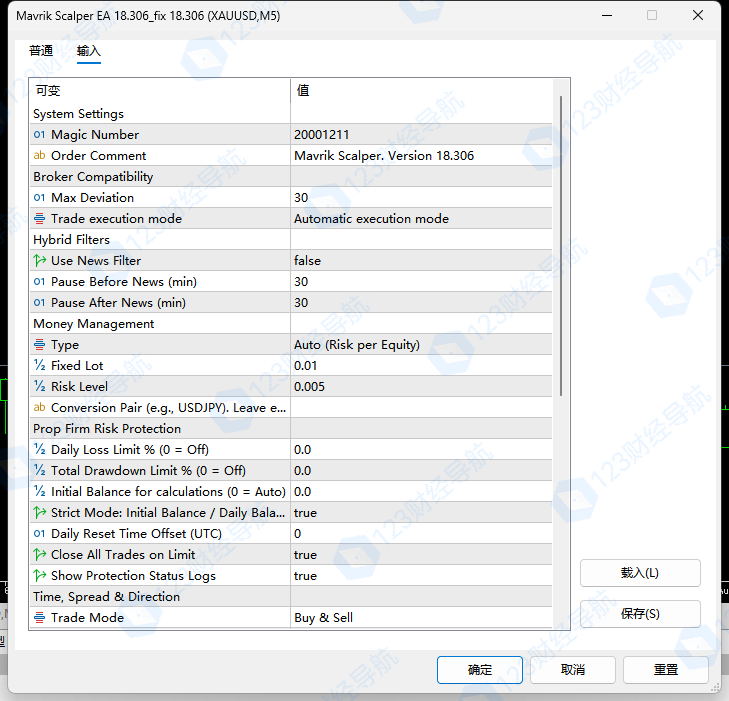729x701 pixels.
Task: Close the Mavrik Scalper EA dialog
Action: pyautogui.click(x=698, y=15)
